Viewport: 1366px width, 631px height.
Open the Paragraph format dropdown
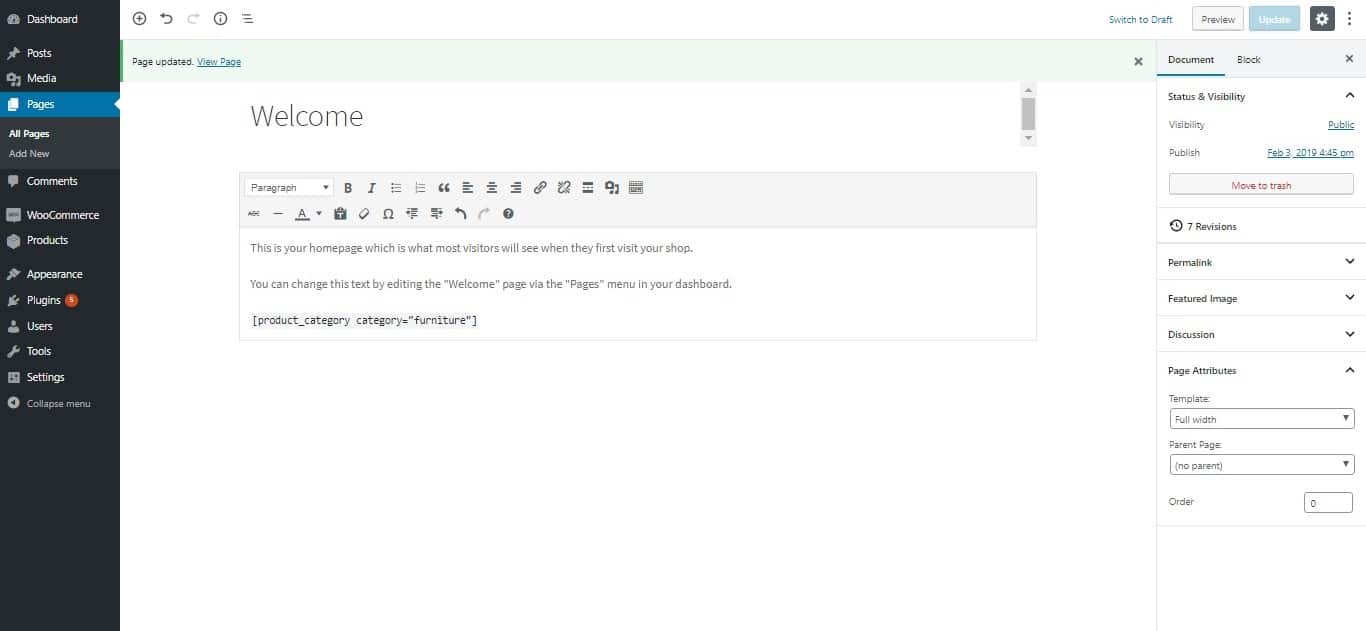pyautogui.click(x=289, y=187)
